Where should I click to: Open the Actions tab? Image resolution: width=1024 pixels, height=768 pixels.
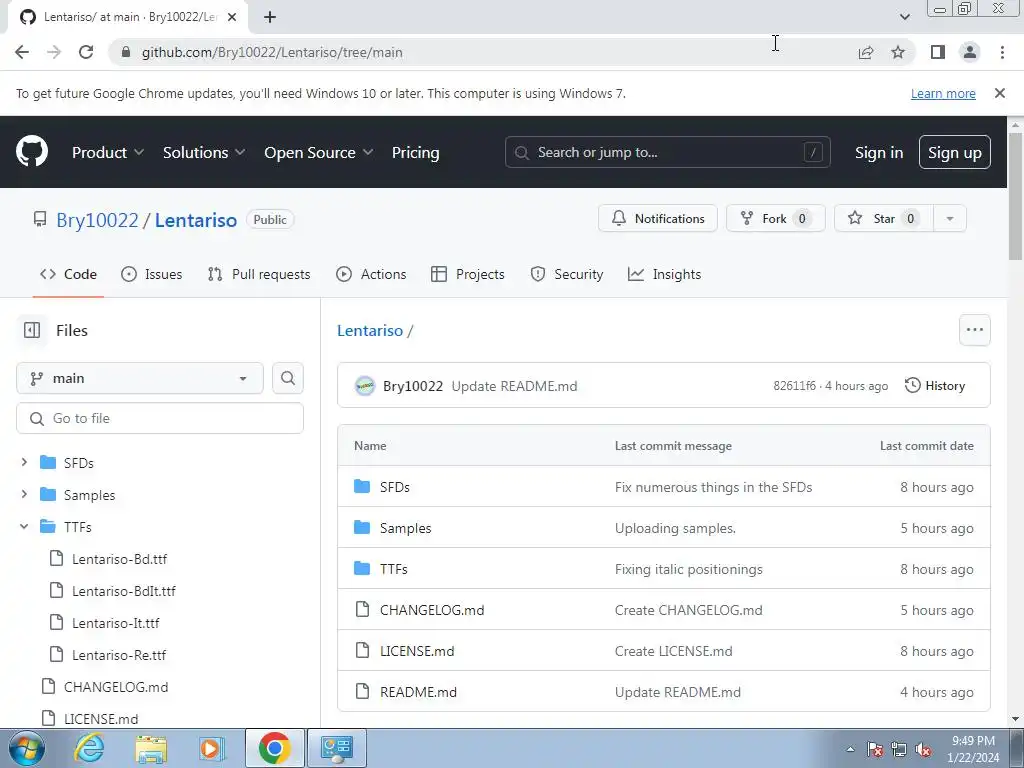(371, 274)
